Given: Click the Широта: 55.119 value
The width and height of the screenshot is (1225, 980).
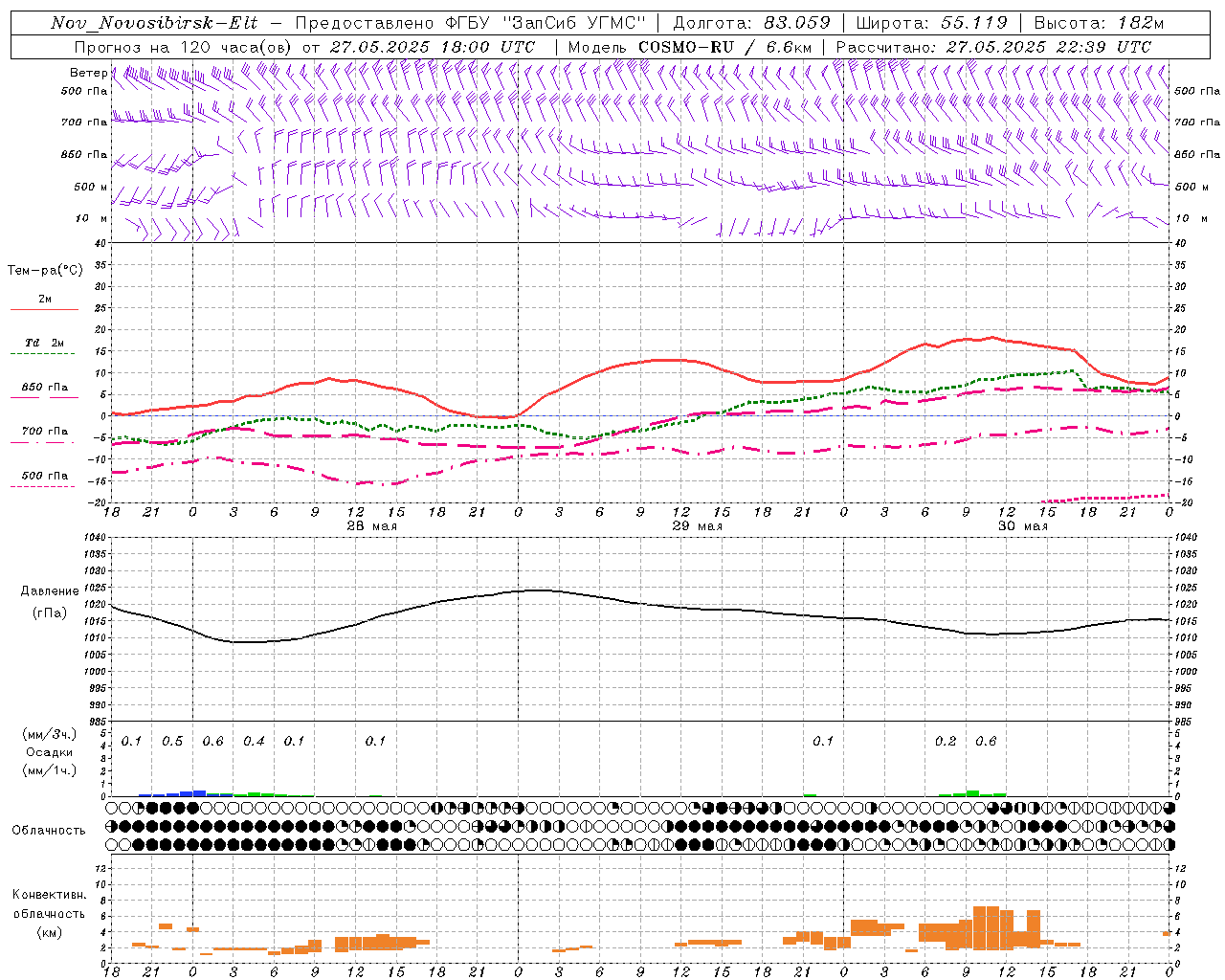Looking at the screenshot, I should point(931,23).
